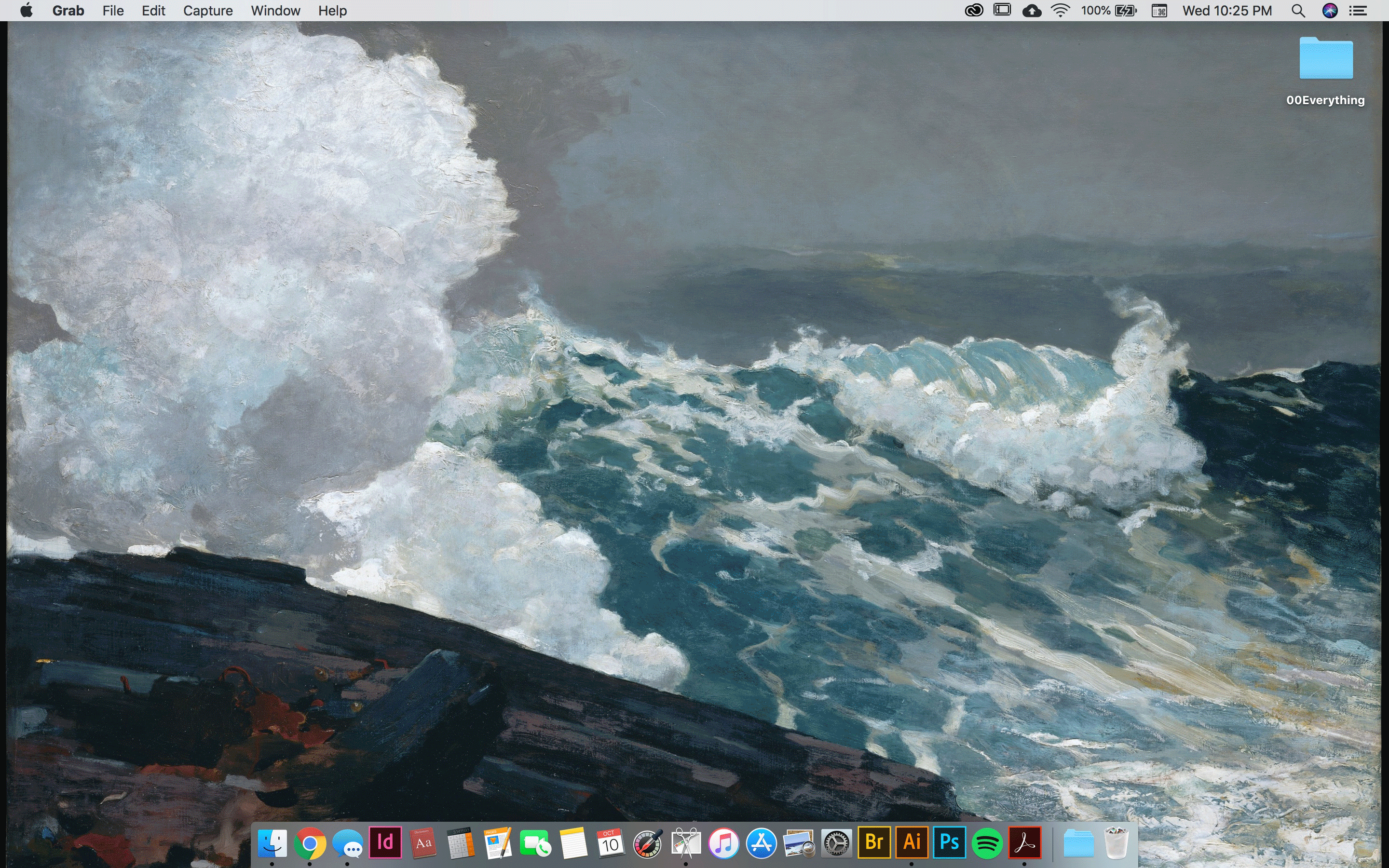Open the Window menu

point(275,10)
